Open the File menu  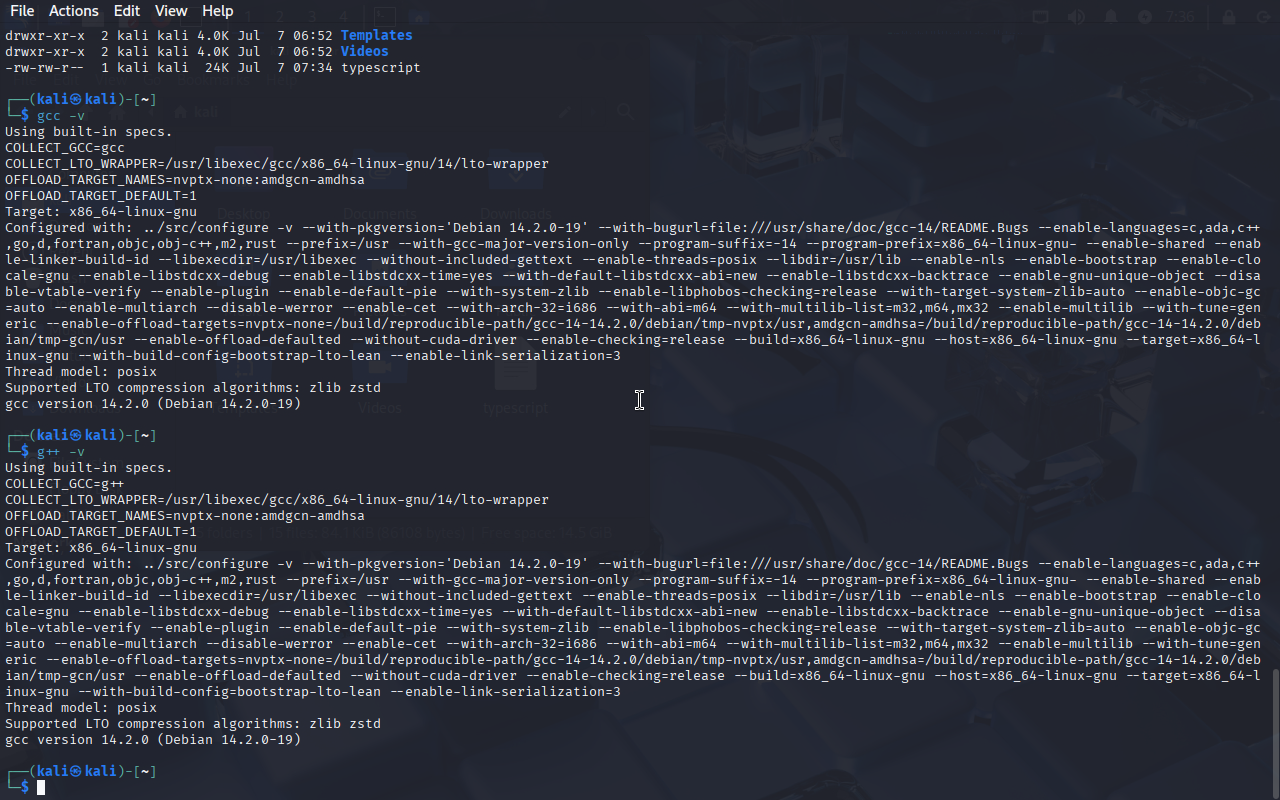point(22,11)
